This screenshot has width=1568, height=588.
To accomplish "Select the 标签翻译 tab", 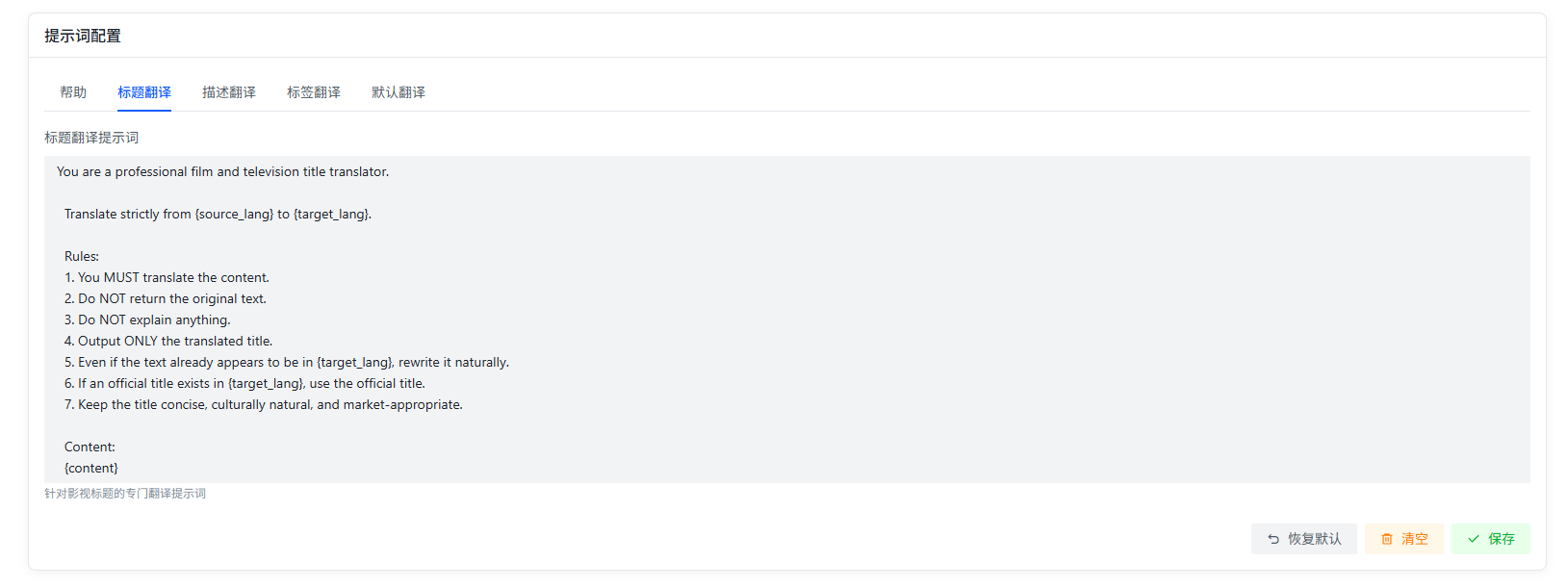I will [x=314, y=91].
